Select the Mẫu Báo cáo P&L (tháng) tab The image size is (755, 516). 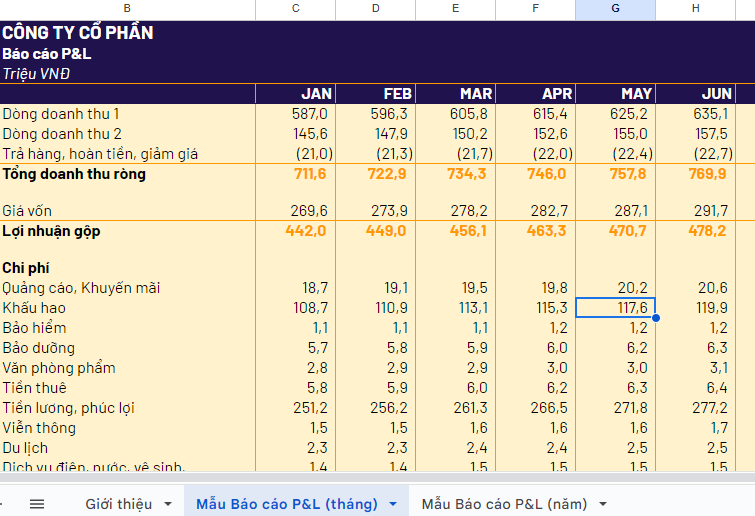pyautogui.click(x=287, y=503)
